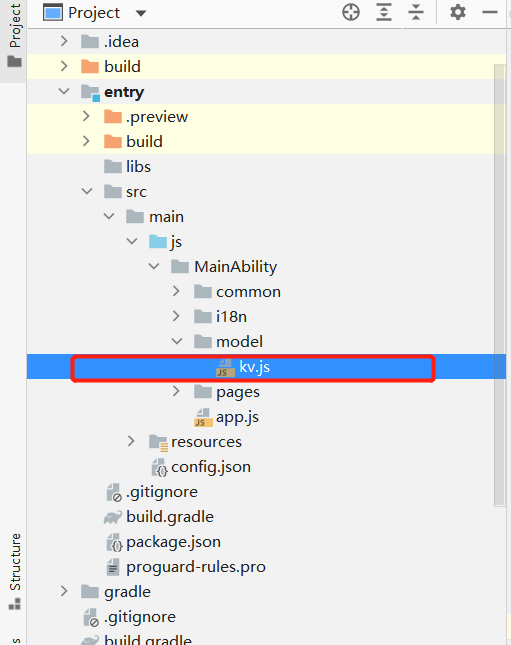511x645 pixels.
Task: Click the gradle folder icon
Action: [x=90, y=592]
